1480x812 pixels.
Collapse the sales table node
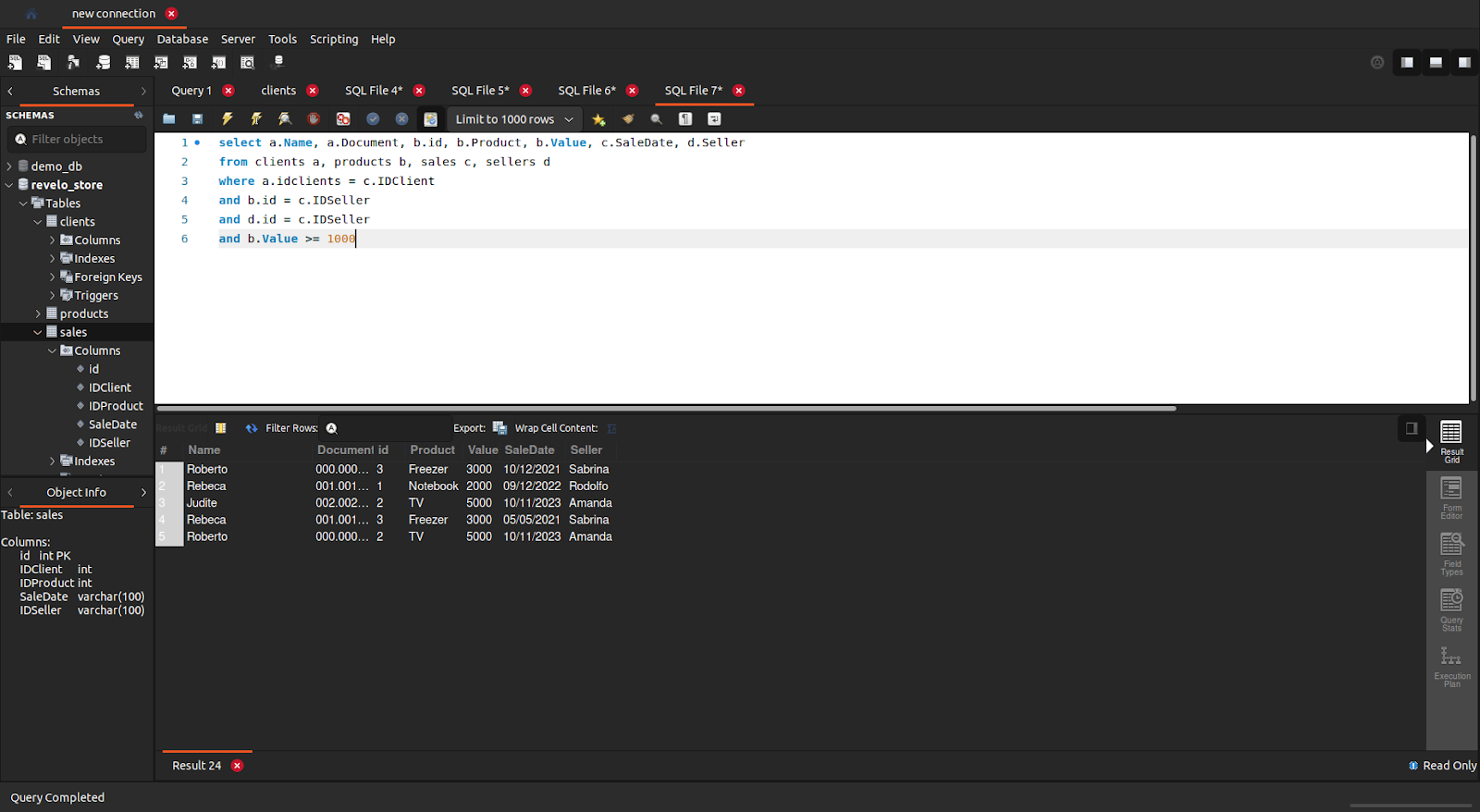tap(38, 332)
